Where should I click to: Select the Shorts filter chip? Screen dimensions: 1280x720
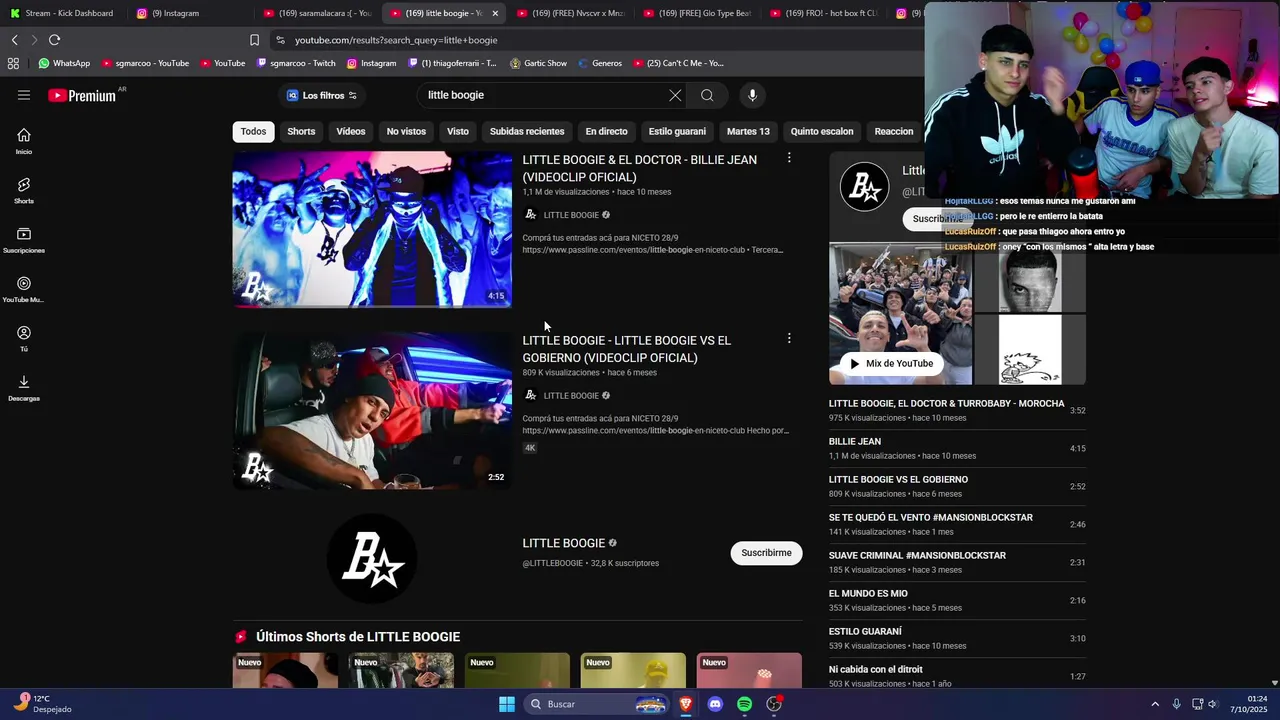pos(301,131)
